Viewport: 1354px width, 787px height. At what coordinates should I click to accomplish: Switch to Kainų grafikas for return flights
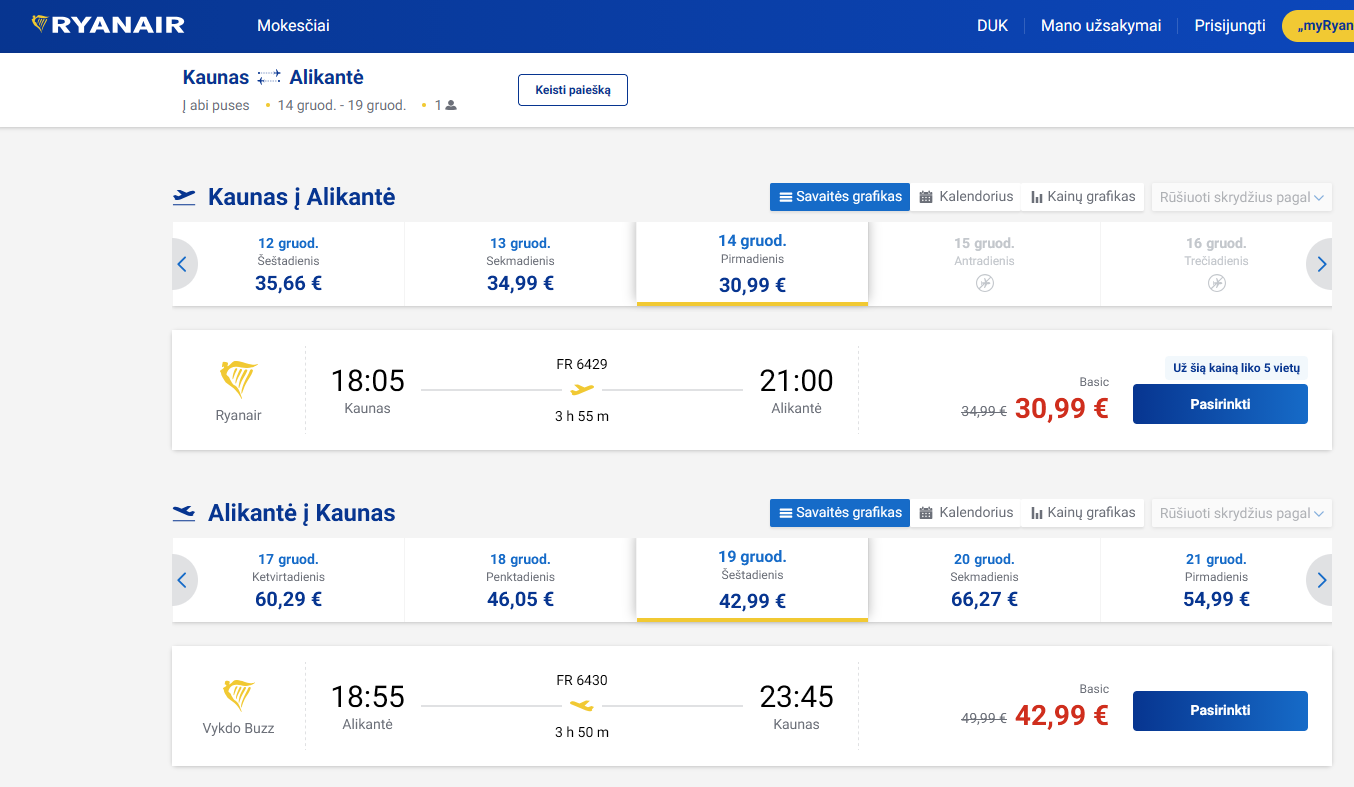coord(1083,513)
